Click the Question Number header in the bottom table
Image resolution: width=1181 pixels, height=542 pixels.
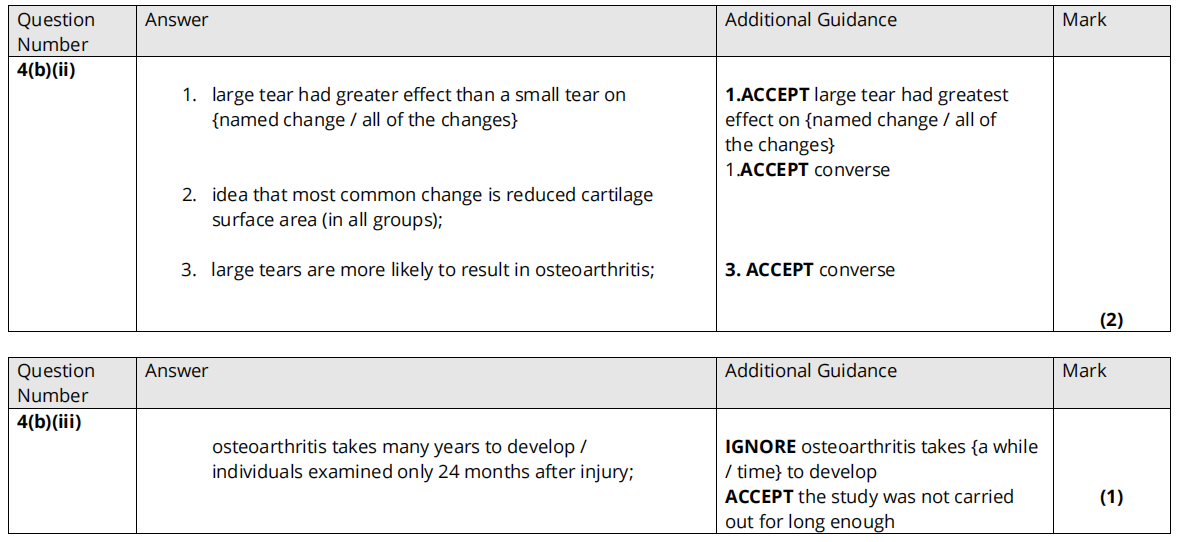tap(56, 383)
